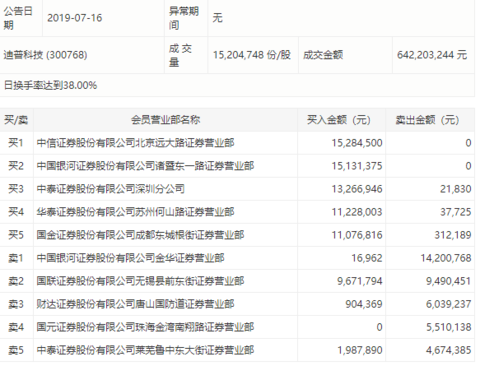Select 国金证券成都东城根街证券营业部 name

(140, 235)
